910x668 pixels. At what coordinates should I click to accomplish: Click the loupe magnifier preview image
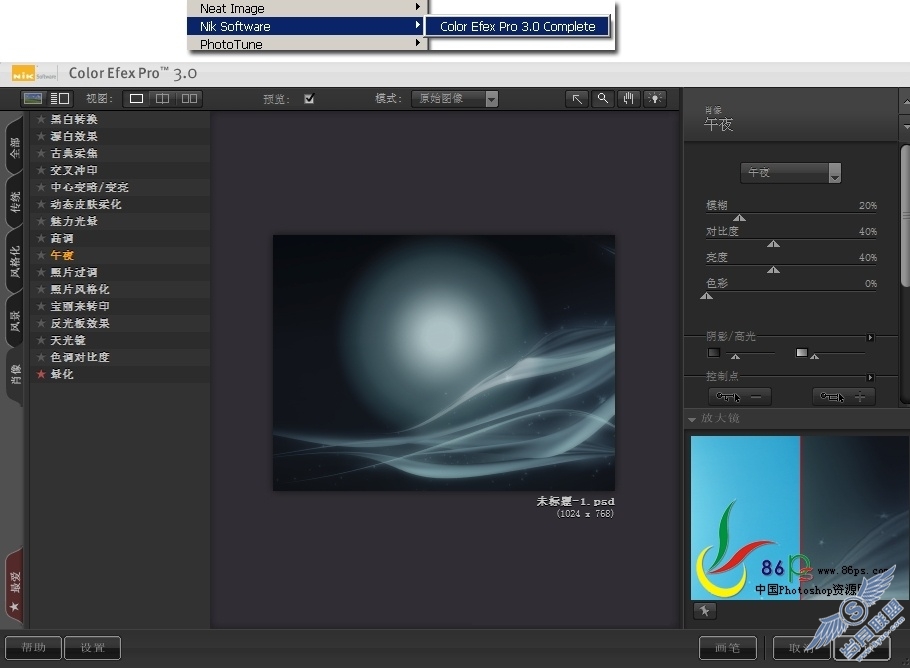pyautogui.click(x=800, y=518)
